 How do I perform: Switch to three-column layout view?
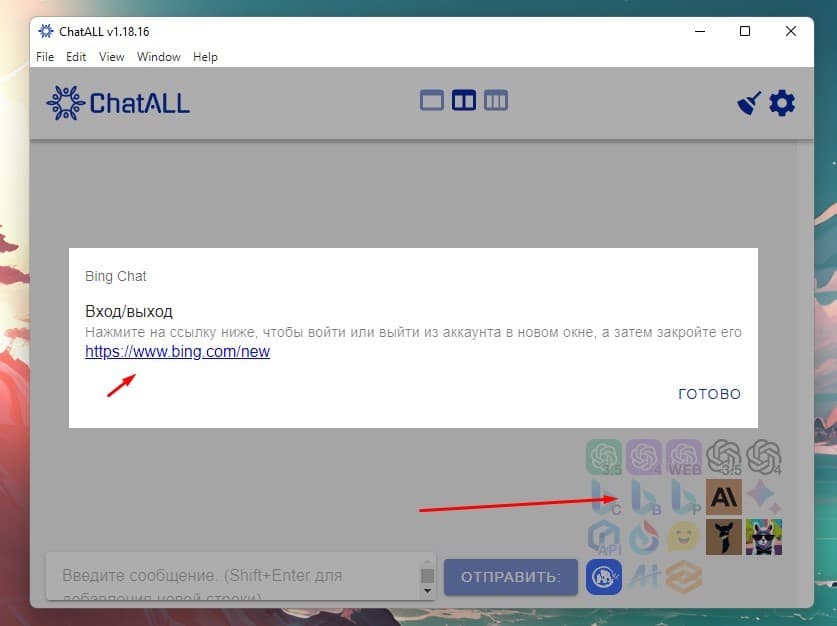point(496,100)
